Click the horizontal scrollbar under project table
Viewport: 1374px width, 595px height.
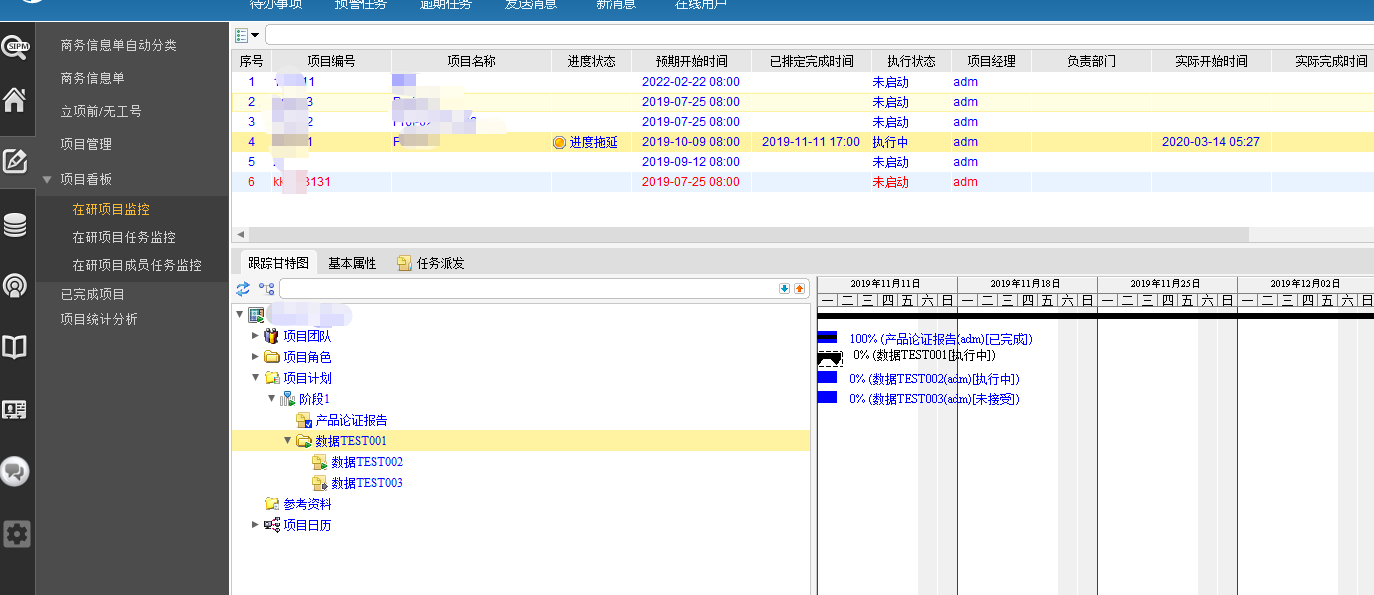(740, 234)
